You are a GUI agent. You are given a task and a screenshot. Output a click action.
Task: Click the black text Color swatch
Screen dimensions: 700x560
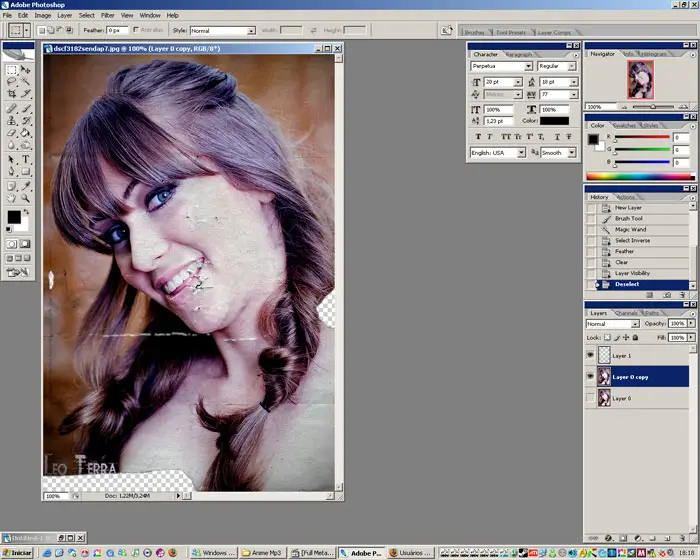coord(554,121)
